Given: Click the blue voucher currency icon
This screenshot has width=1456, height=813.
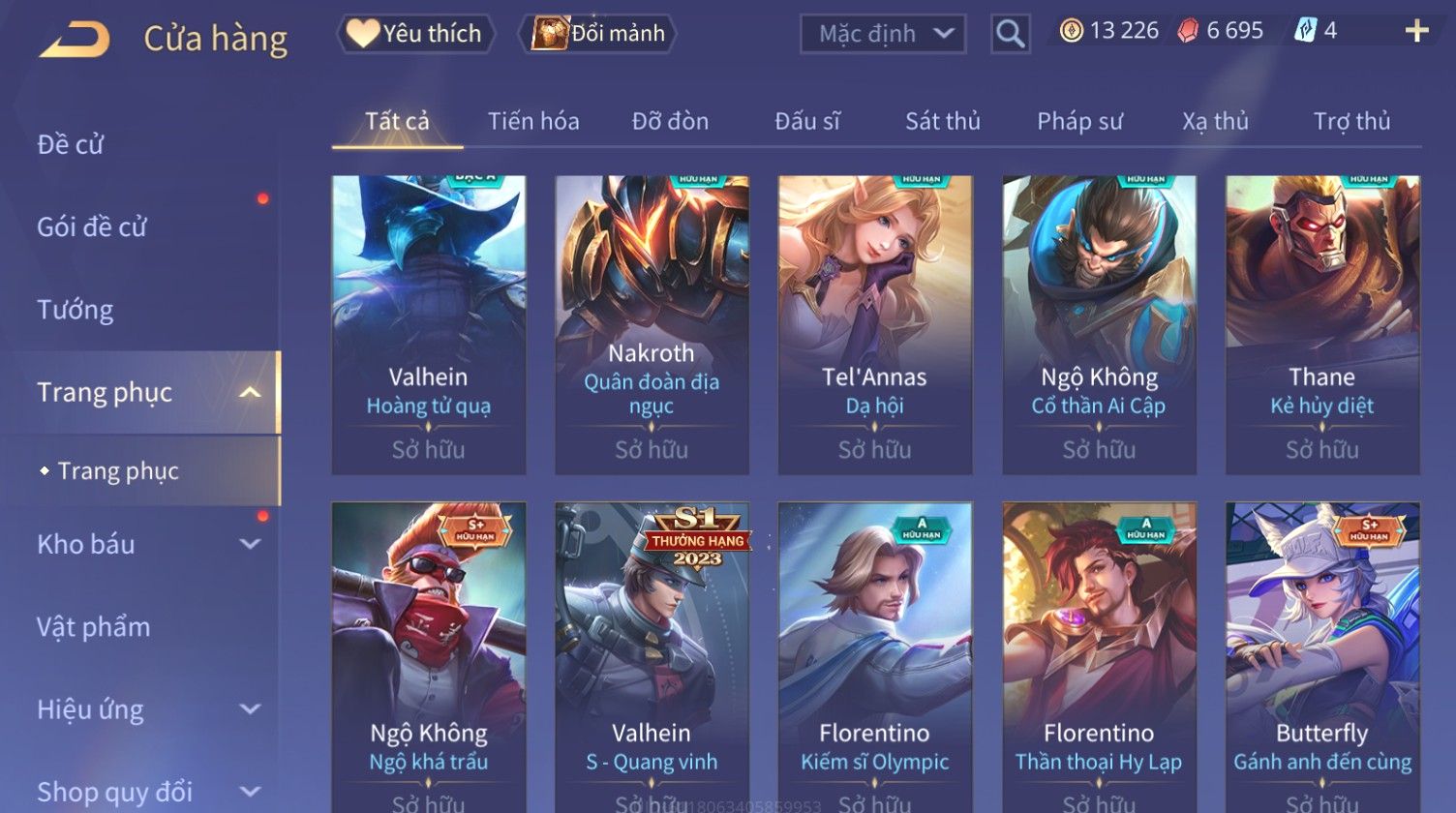Looking at the screenshot, I should (1304, 31).
